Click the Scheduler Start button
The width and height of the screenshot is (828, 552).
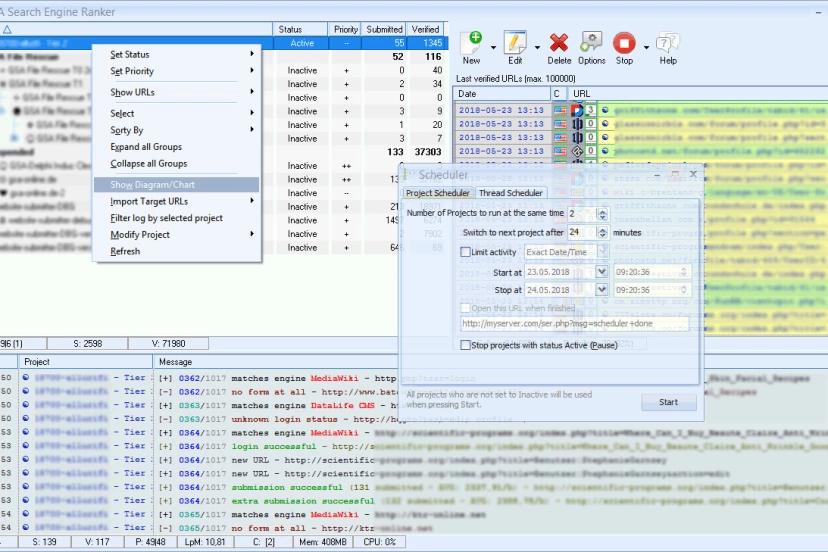pos(669,402)
